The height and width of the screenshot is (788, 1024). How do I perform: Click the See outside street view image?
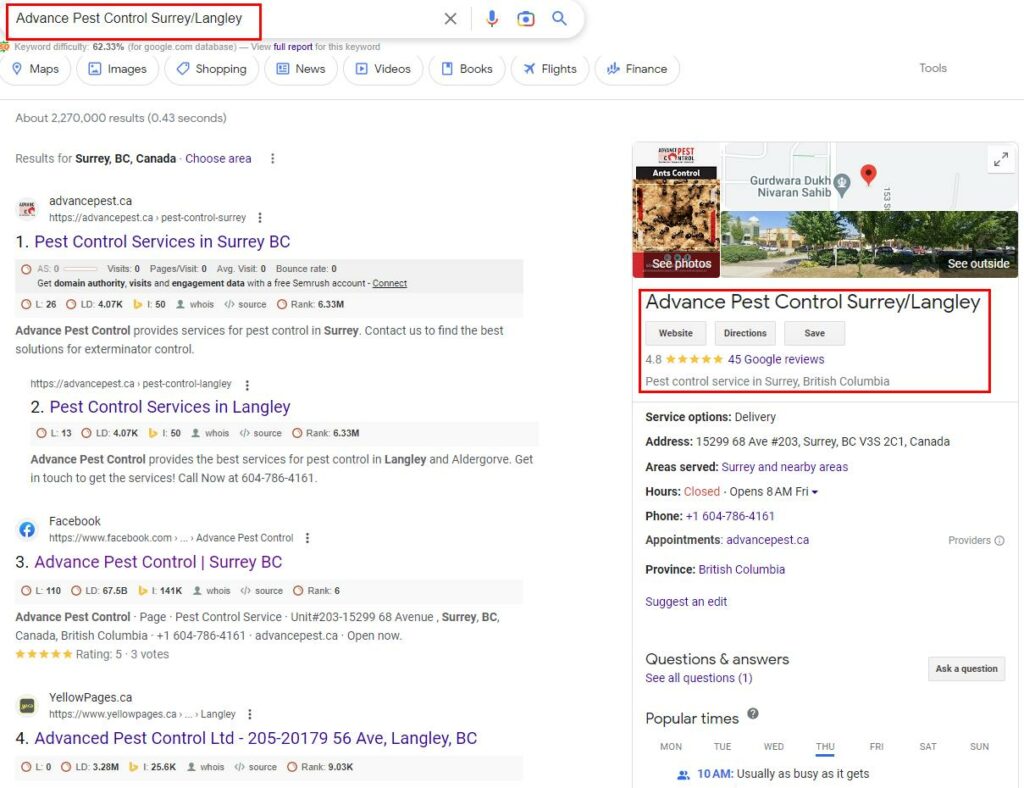[x=869, y=244]
